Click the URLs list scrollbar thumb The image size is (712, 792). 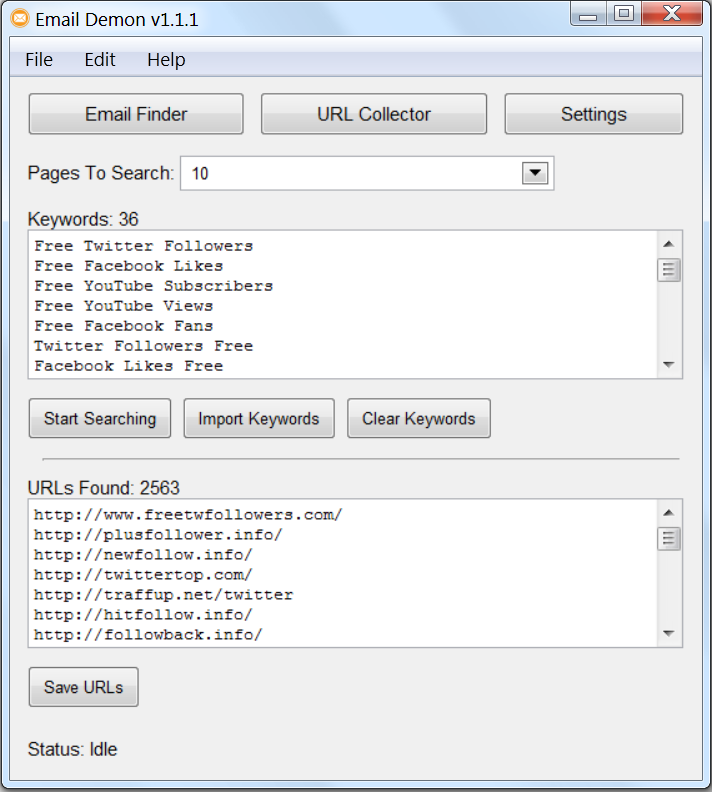coord(669,539)
